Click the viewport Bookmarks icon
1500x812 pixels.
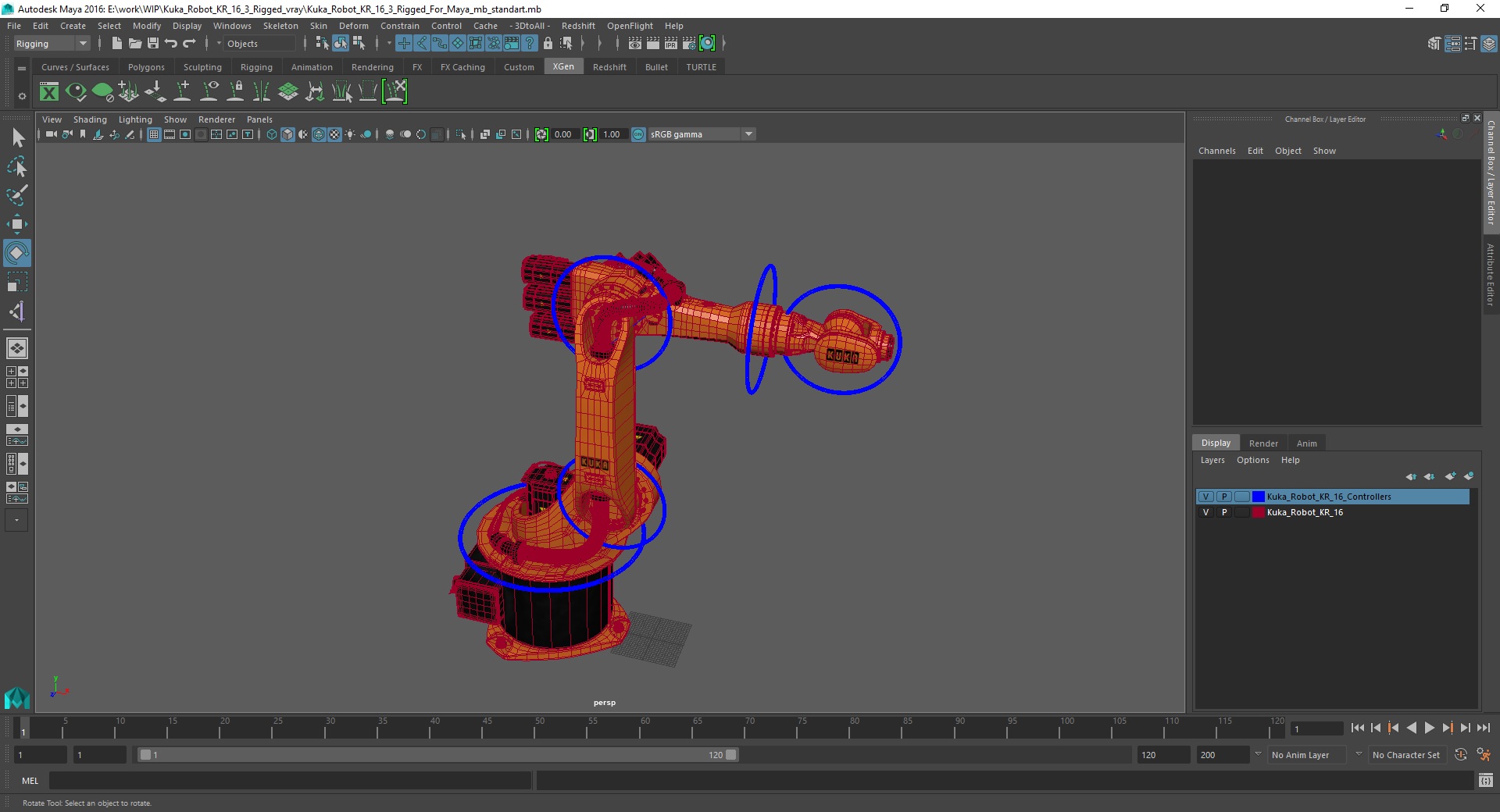(83, 134)
